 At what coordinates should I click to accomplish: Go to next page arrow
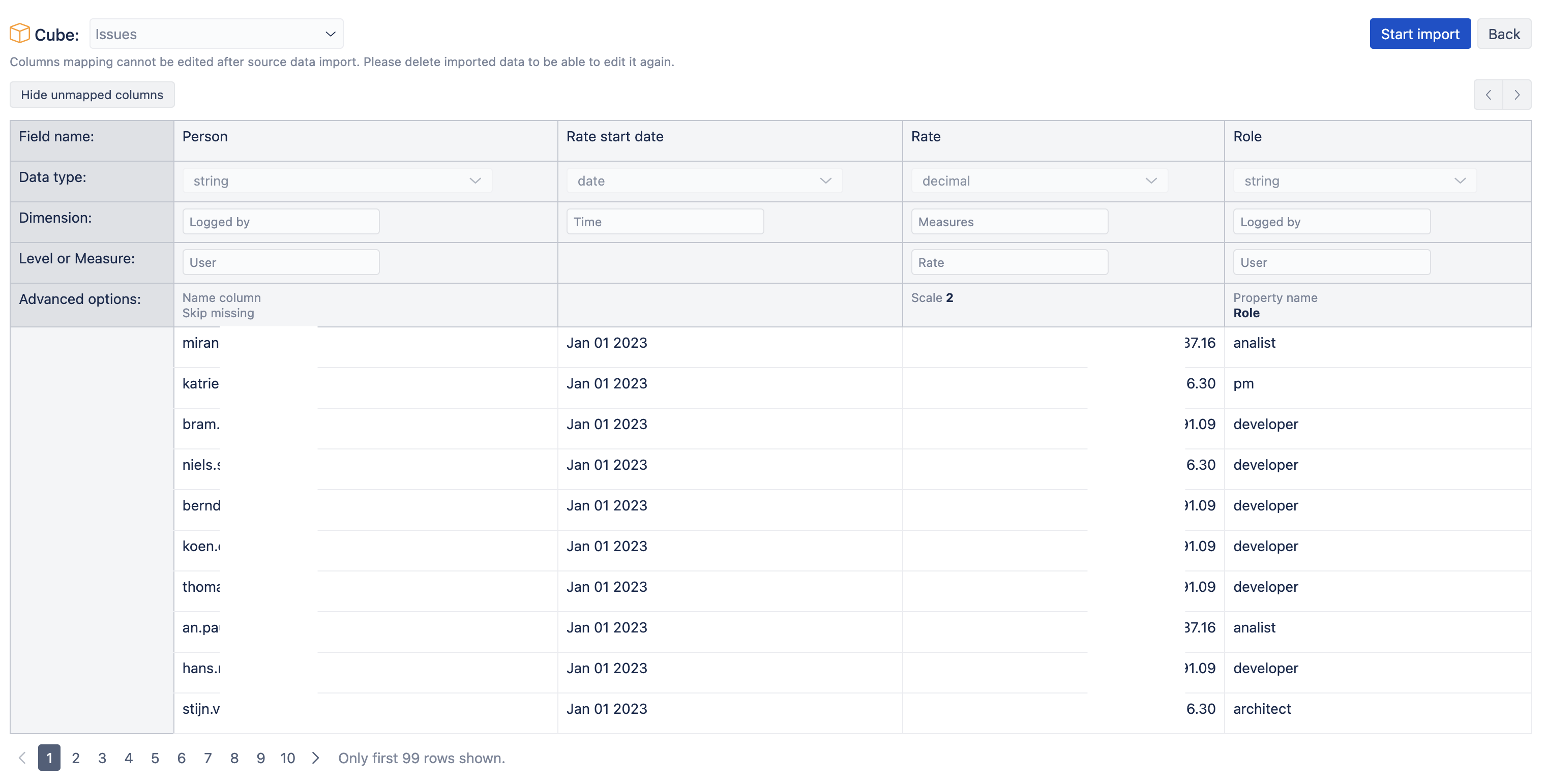pos(315,758)
